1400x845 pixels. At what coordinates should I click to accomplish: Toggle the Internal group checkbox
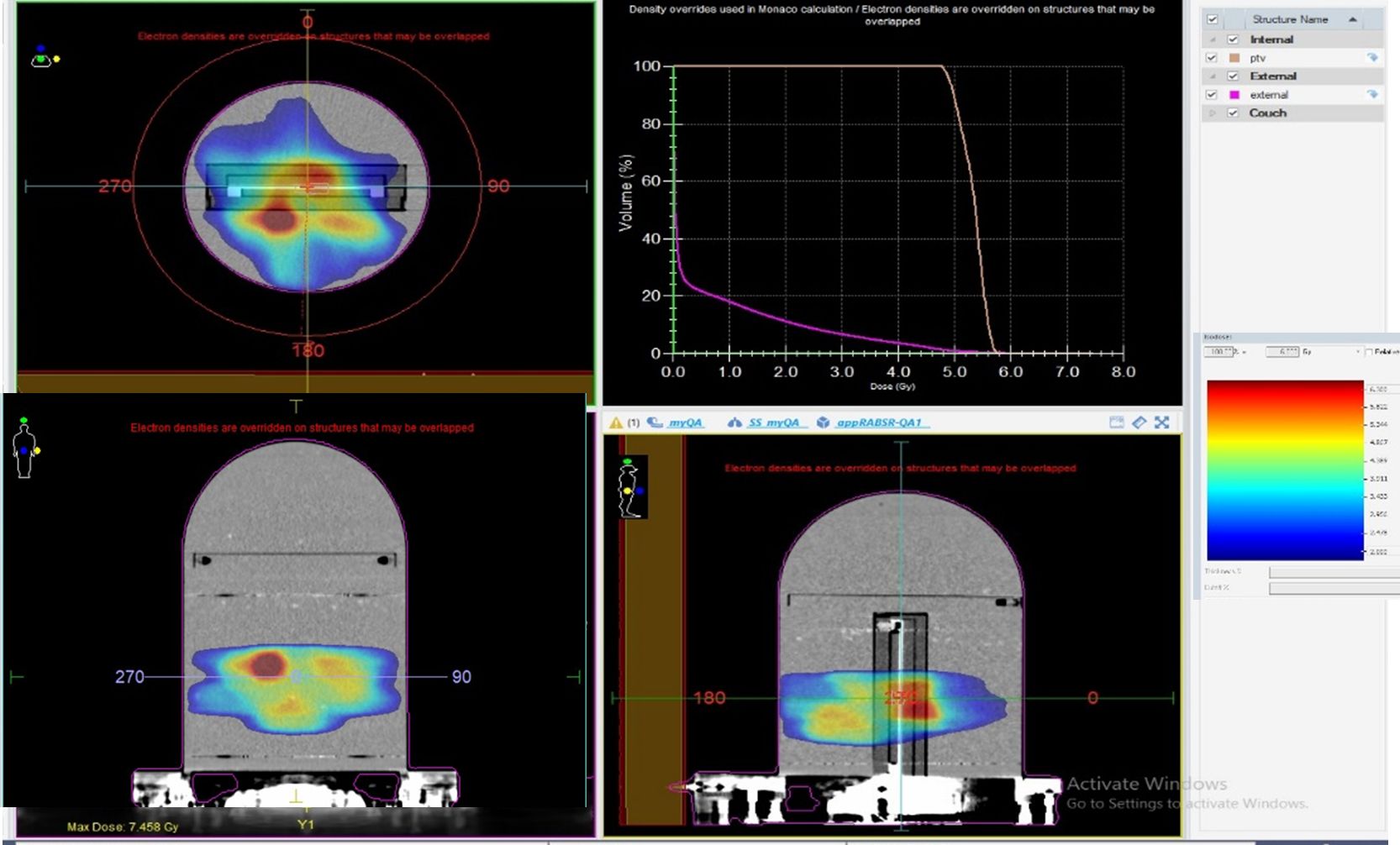[1233, 39]
